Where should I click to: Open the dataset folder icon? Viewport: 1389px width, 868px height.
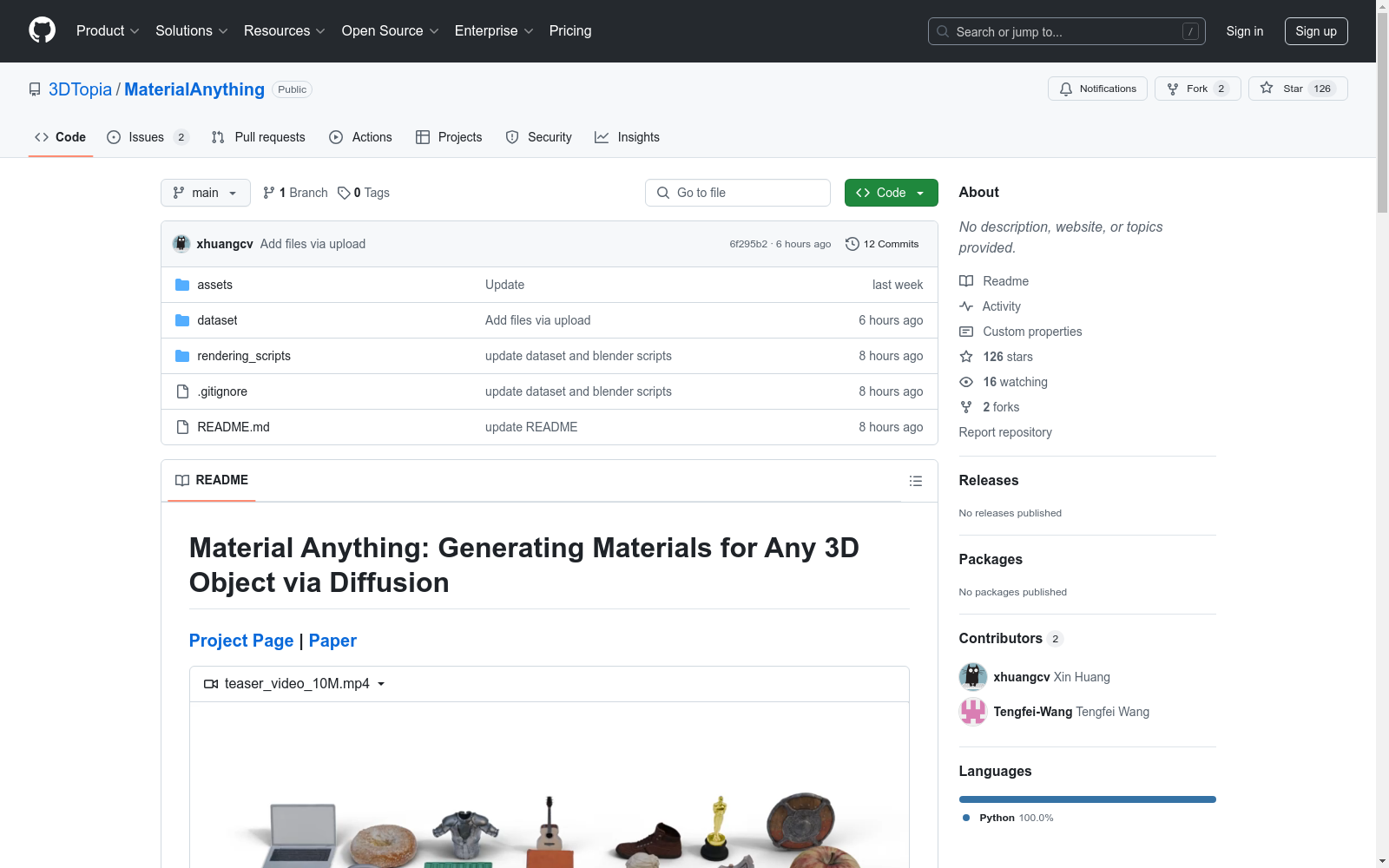click(x=182, y=320)
